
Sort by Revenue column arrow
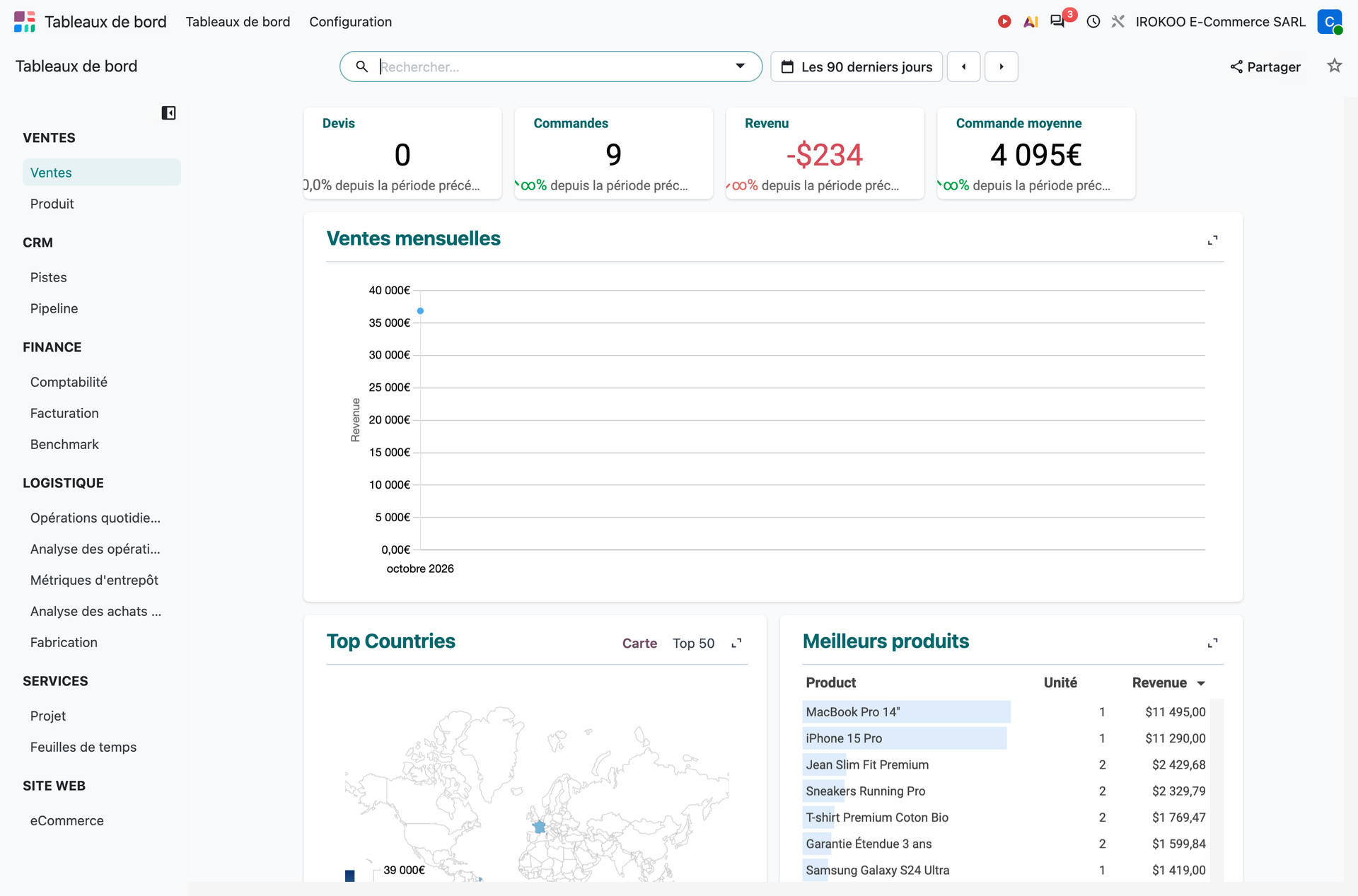coord(1201,683)
